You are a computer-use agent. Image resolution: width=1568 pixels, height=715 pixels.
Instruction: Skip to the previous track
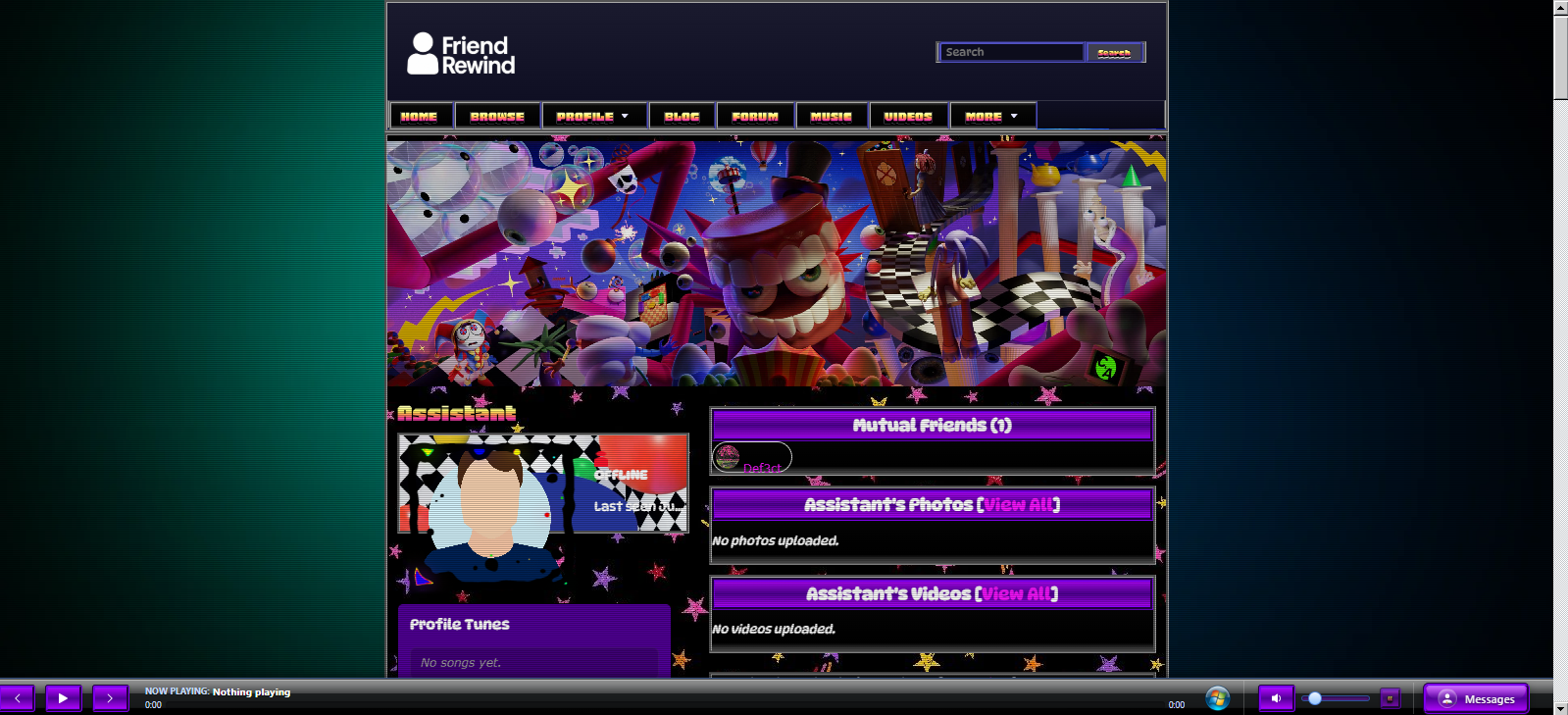pyautogui.click(x=17, y=698)
